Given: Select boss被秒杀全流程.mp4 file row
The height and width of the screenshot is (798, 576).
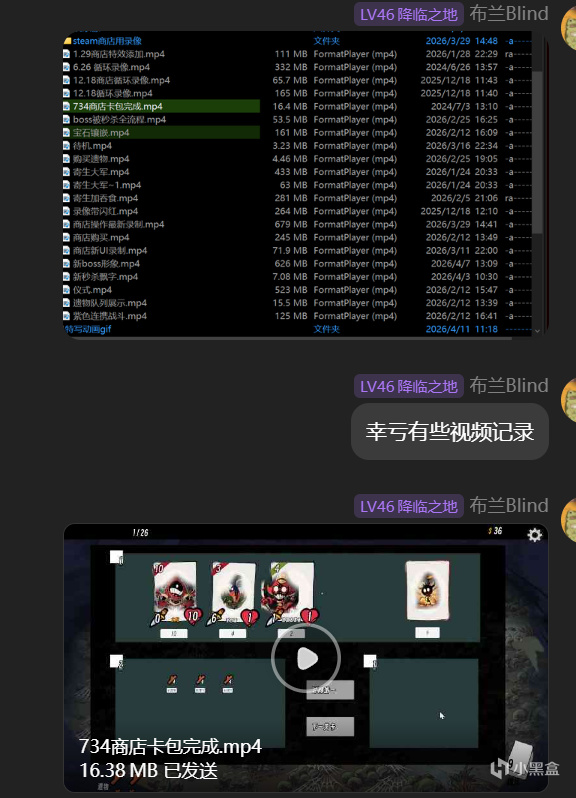Looking at the screenshot, I should coord(298,120).
